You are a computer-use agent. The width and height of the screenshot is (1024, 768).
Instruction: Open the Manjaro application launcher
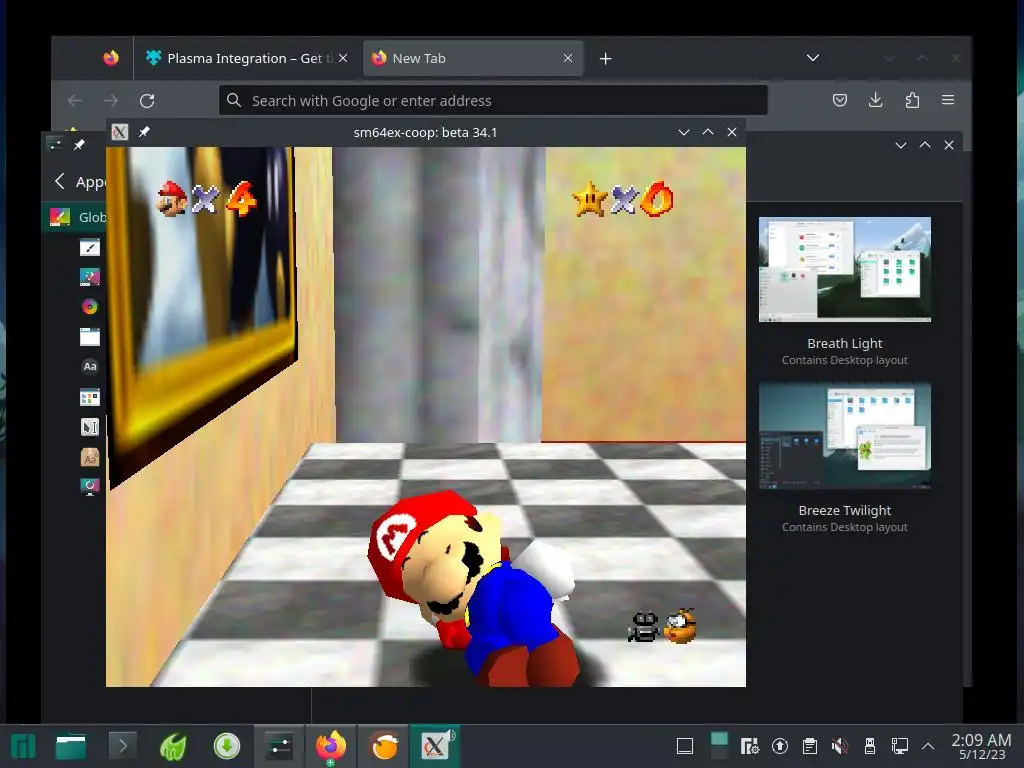coord(23,746)
